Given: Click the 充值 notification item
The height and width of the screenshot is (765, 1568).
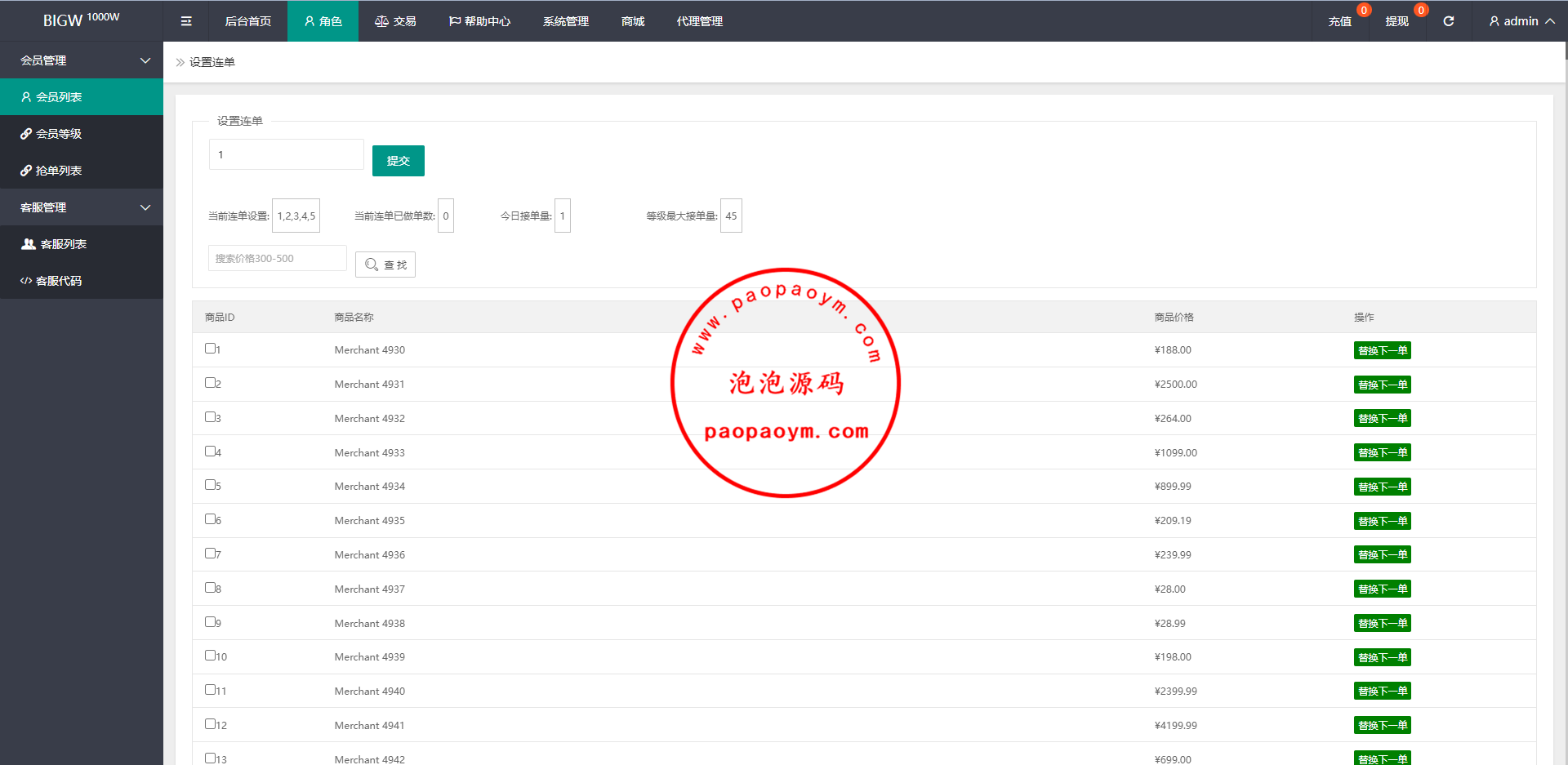Looking at the screenshot, I should [x=1339, y=21].
